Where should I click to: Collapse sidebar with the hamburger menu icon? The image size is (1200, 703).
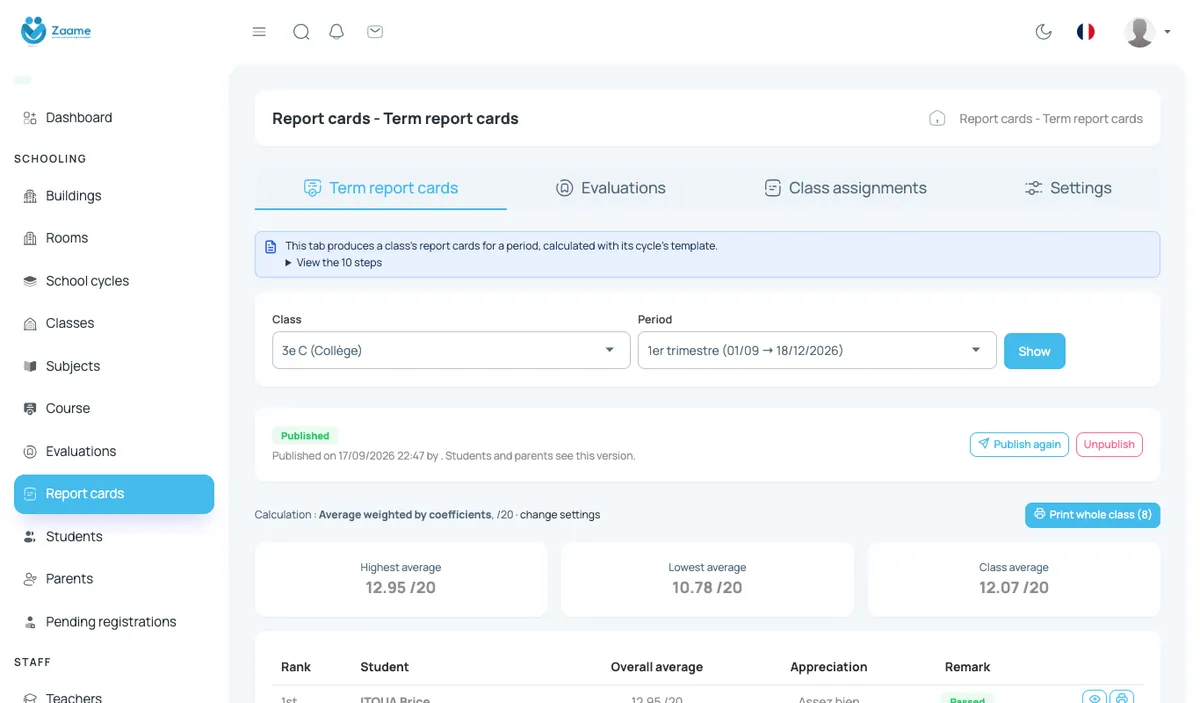click(x=259, y=32)
